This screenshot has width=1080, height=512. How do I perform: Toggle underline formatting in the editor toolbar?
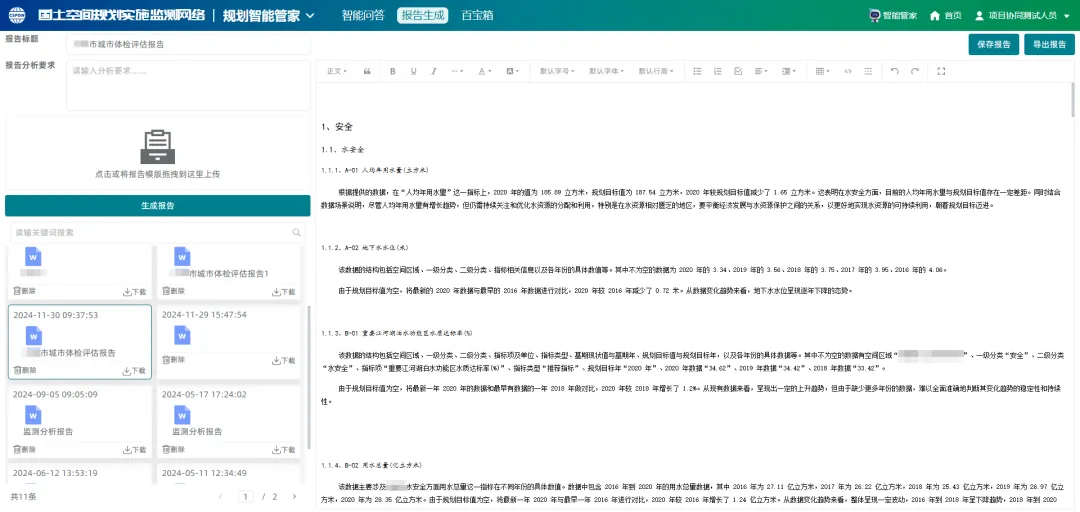coord(414,71)
